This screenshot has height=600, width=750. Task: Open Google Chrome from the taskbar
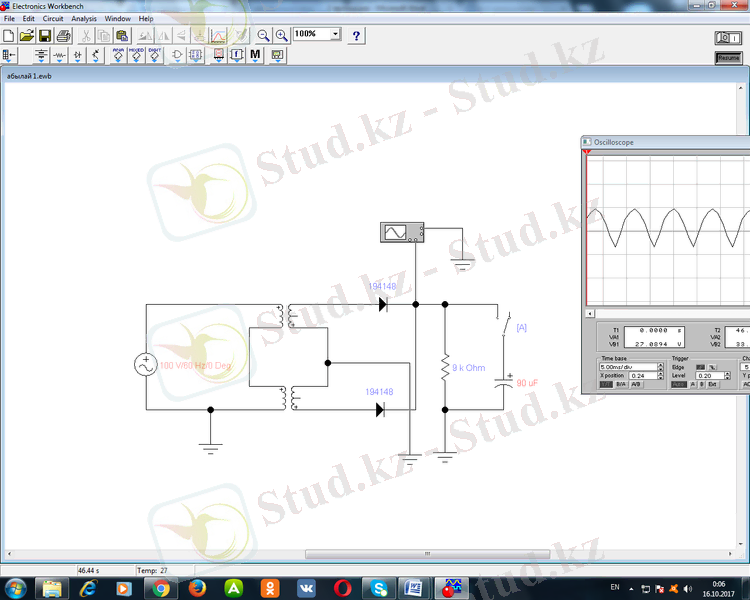pyautogui.click(x=161, y=587)
